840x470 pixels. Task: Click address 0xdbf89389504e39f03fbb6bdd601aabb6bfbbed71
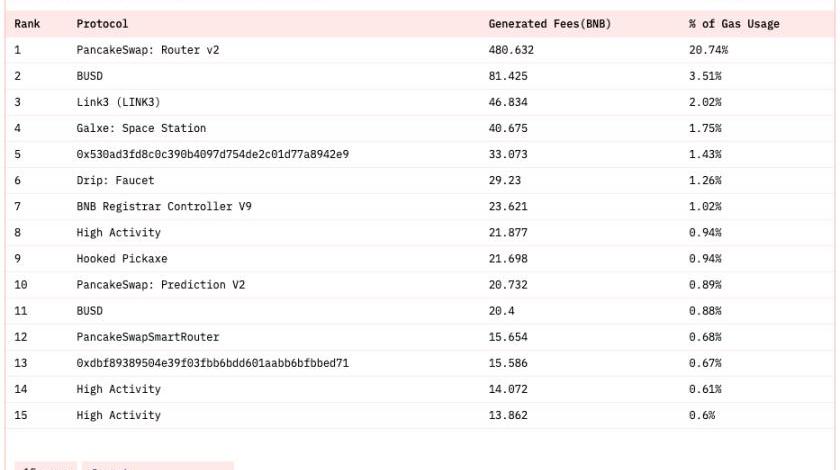click(x=212, y=363)
